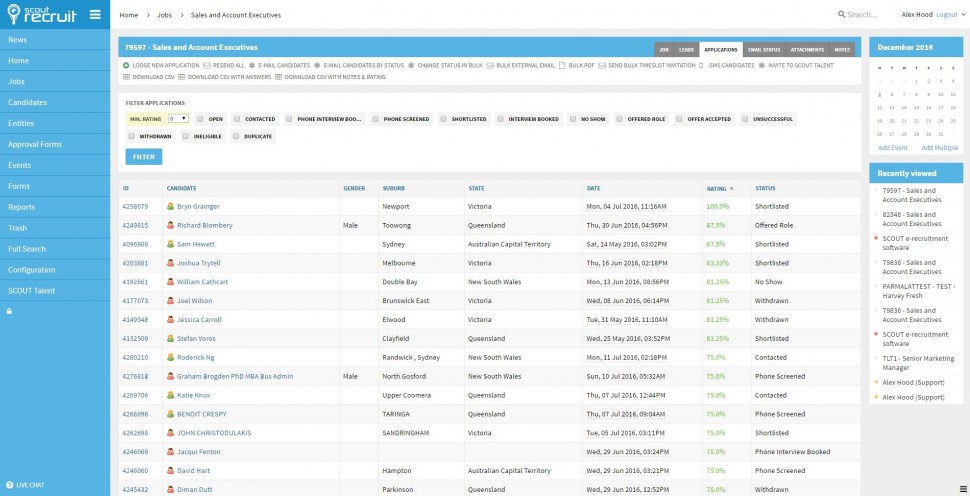Go to Jobs in the breadcrumb
The image size is (970, 496).
tap(165, 15)
